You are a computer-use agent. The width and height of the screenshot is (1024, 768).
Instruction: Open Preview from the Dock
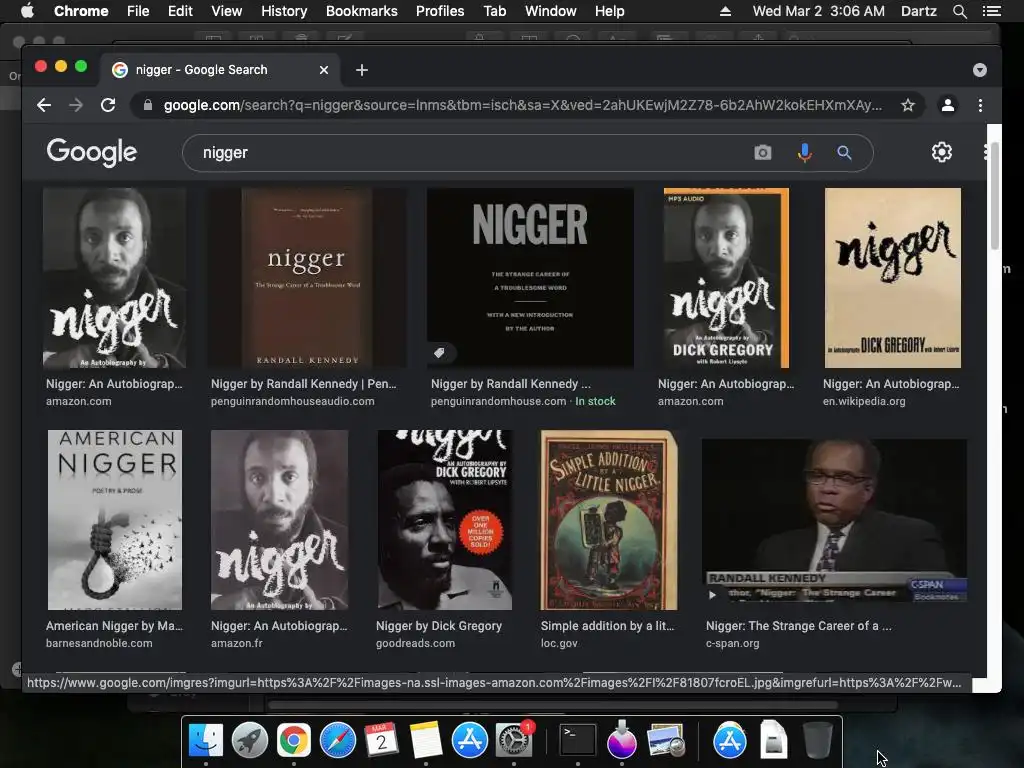coord(665,740)
